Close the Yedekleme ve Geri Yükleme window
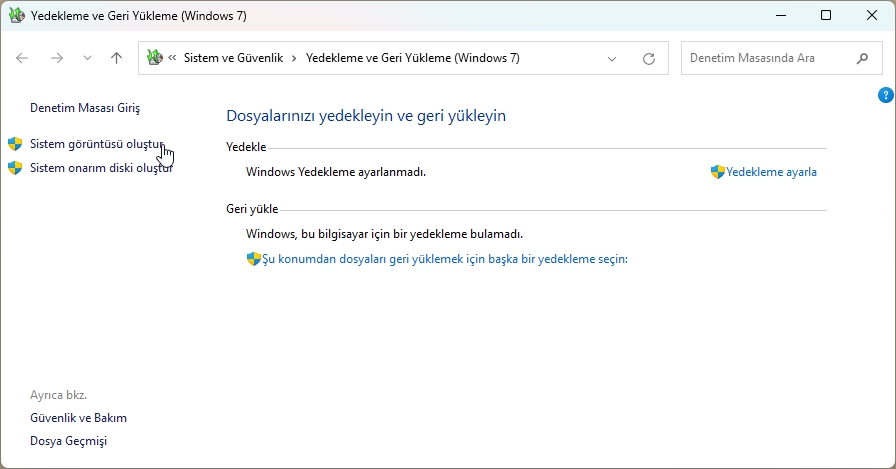 pos(871,15)
